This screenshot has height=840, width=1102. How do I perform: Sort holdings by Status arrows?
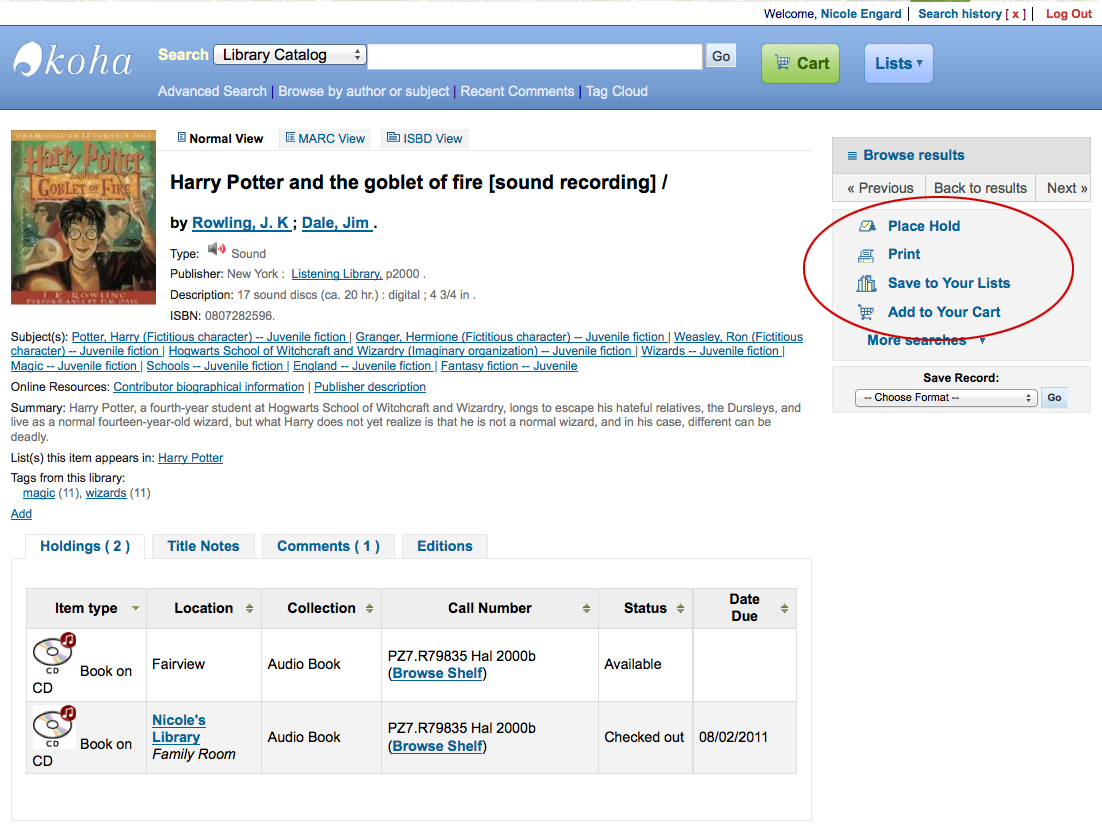click(680, 609)
